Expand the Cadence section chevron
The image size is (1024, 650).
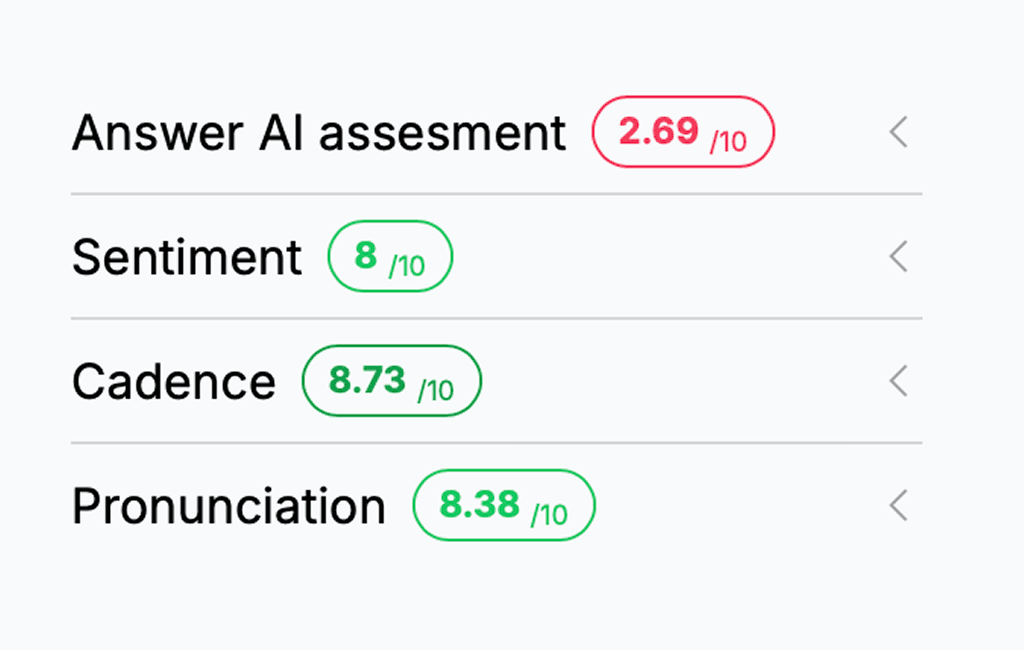point(898,381)
